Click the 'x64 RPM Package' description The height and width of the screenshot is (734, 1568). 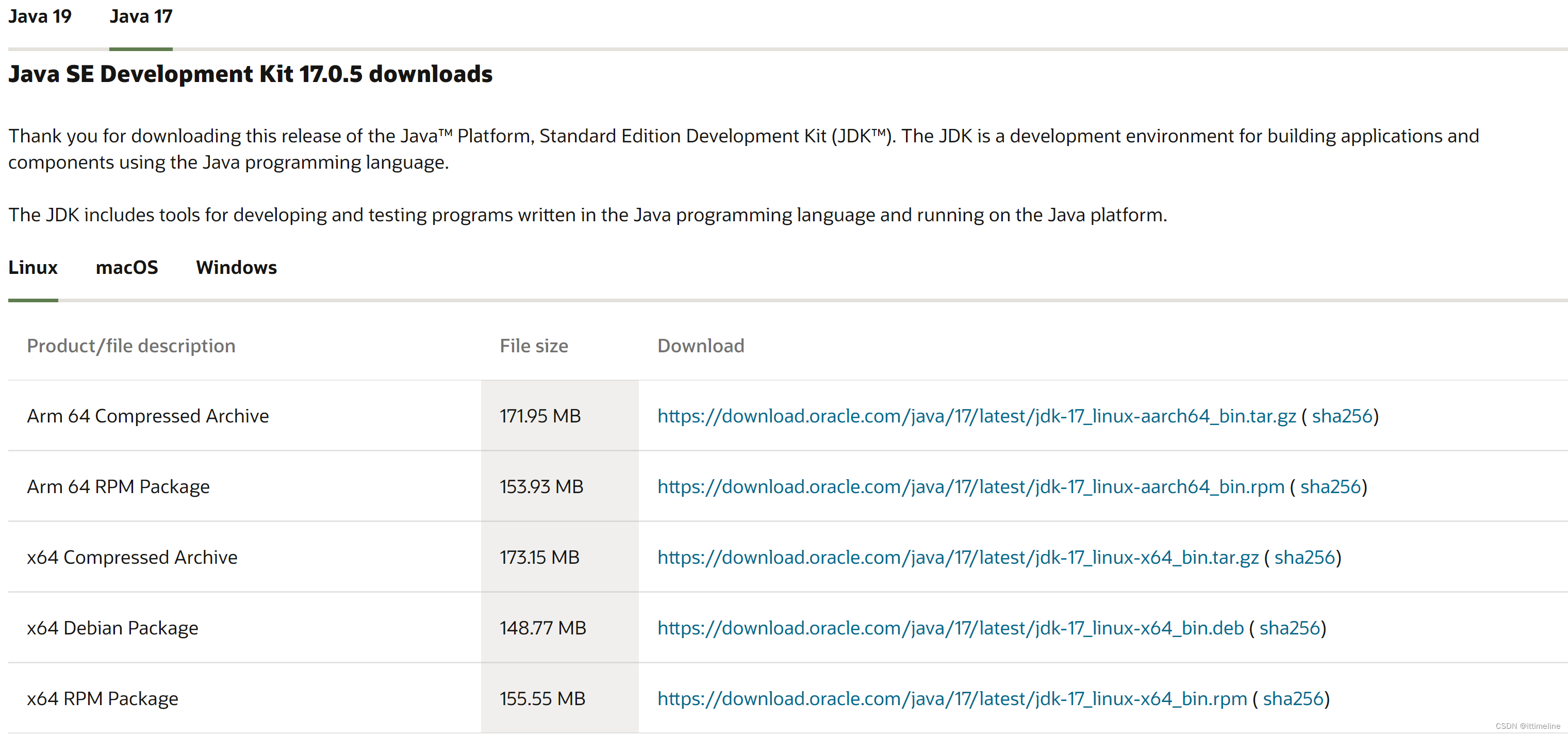(102, 699)
